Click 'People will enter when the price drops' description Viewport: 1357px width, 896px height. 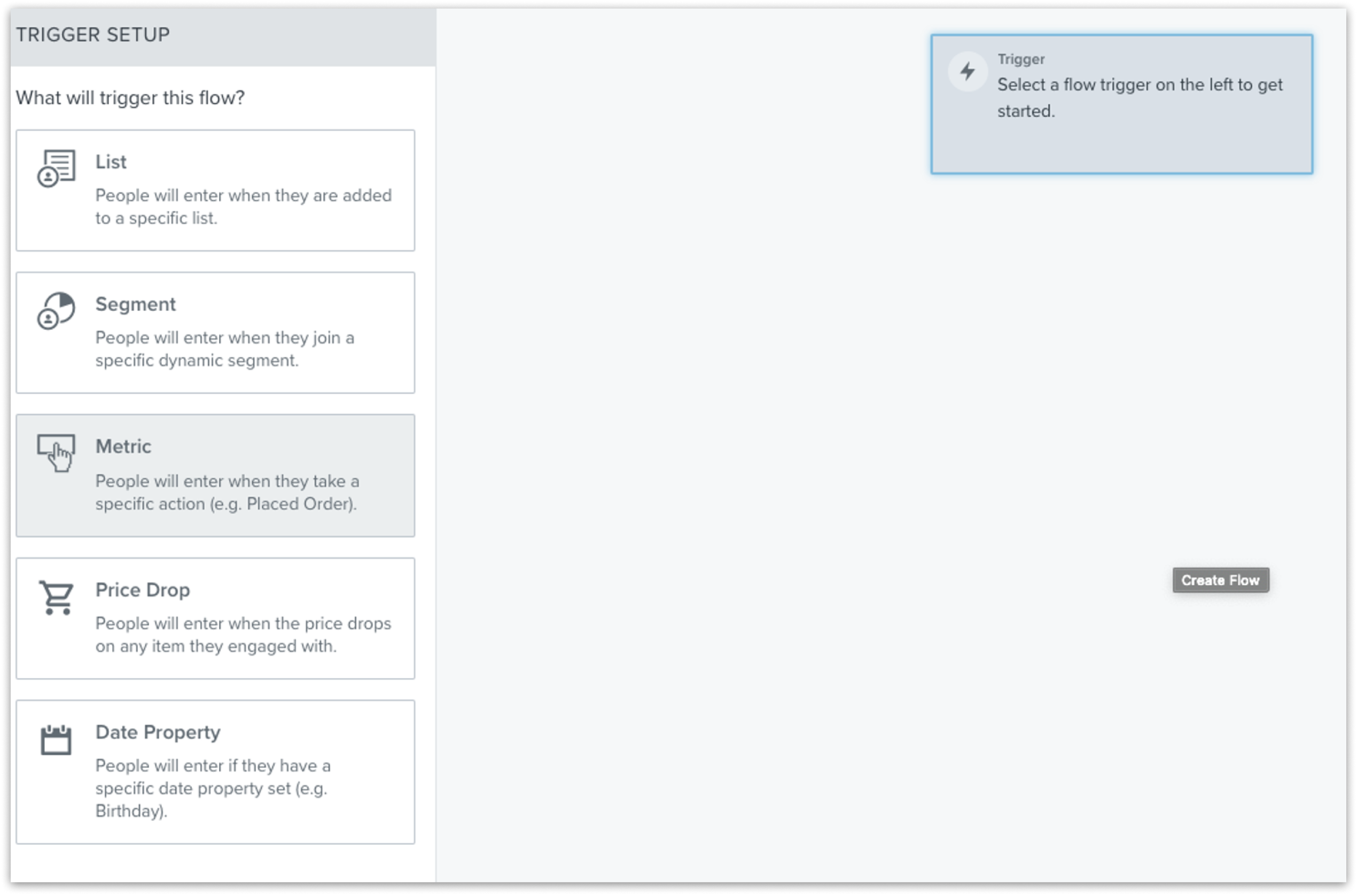pos(243,624)
